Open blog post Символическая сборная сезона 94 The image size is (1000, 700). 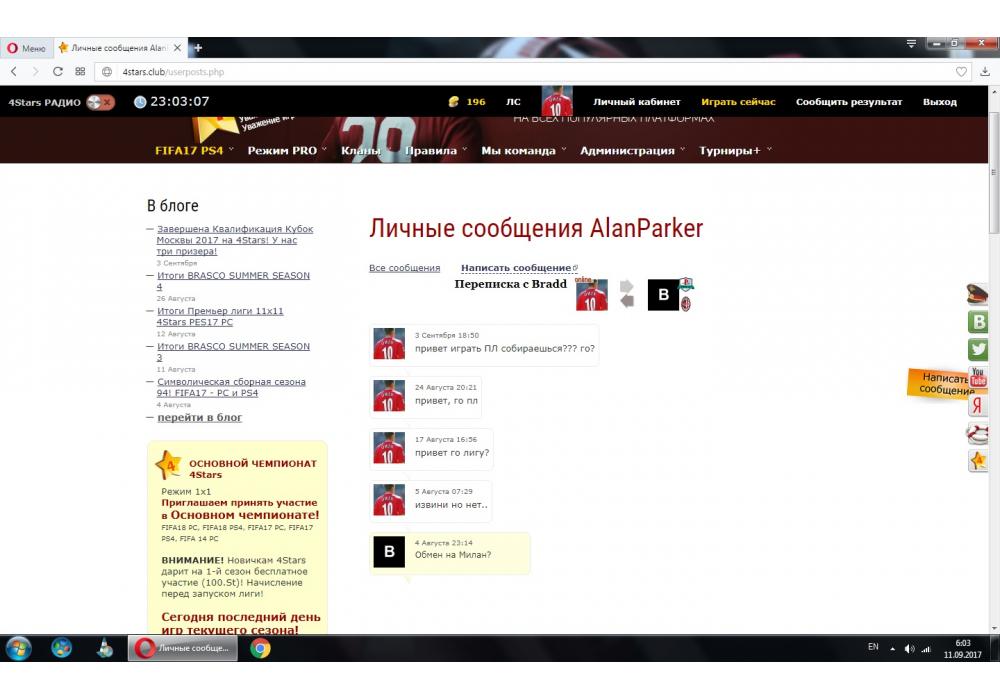pyautogui.click(x=231, y=387)
